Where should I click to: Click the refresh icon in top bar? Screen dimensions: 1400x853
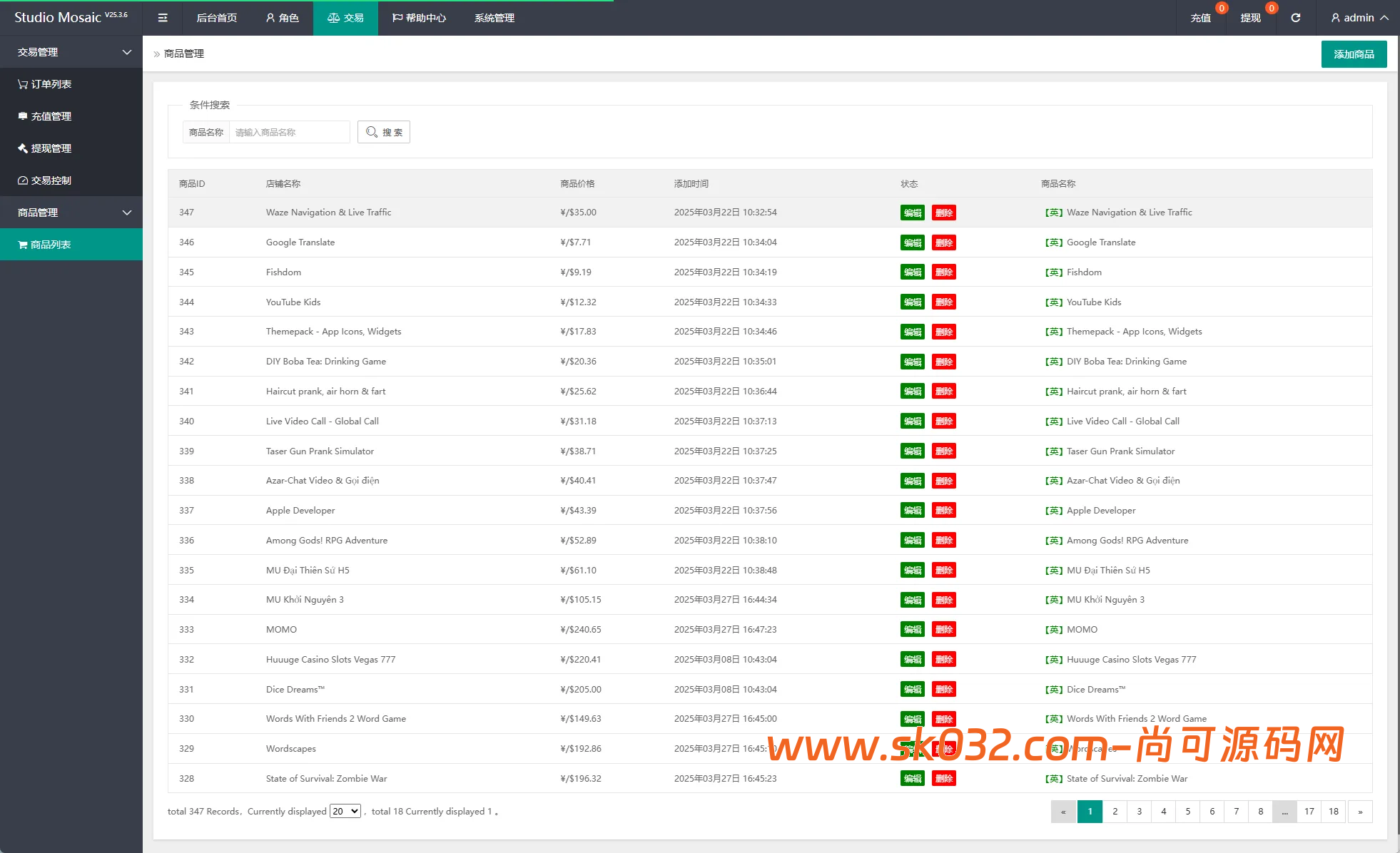coord(1295,18)
